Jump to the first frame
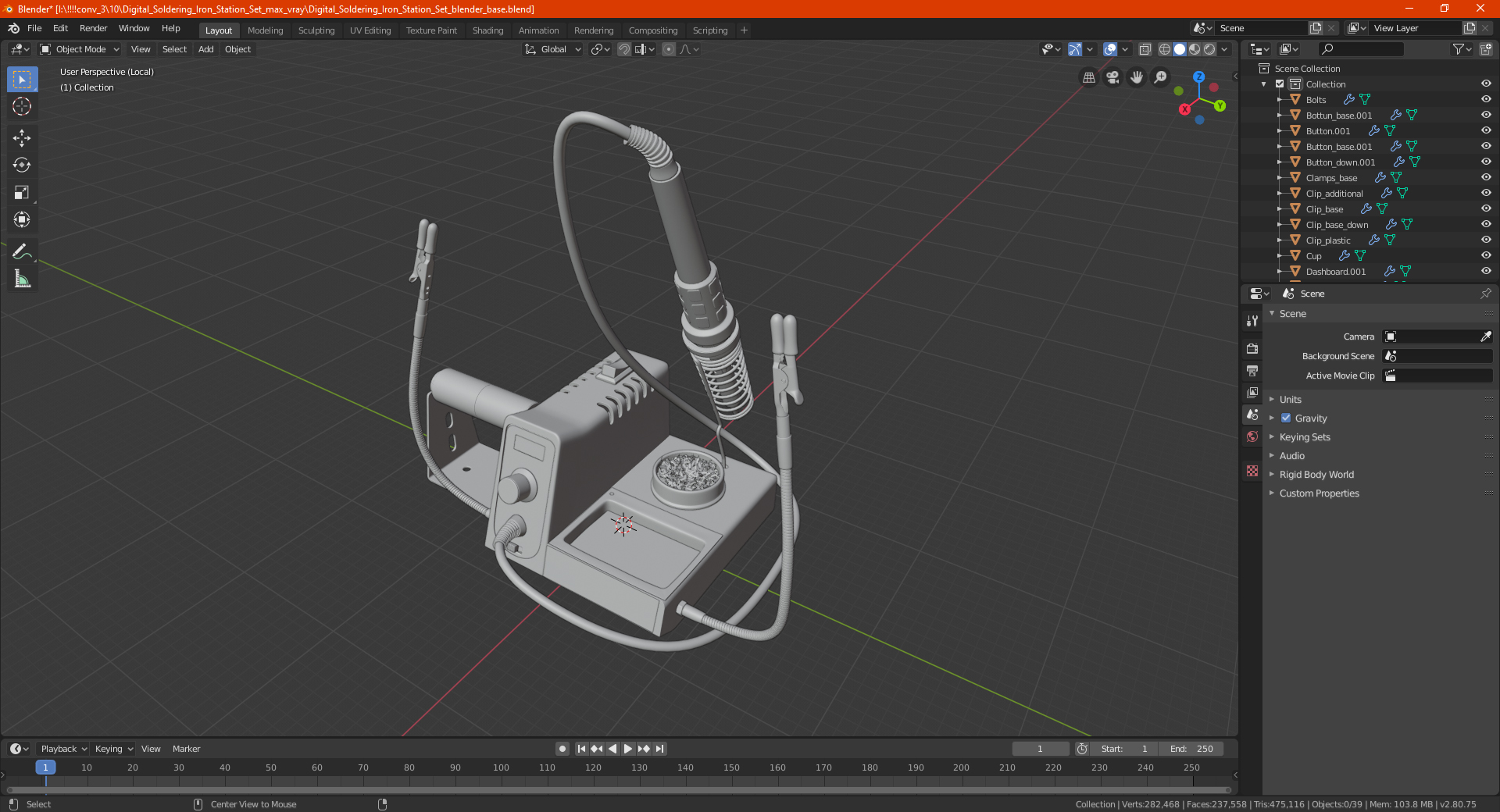The width and height of the screenshot is (1500, 812). click(581, 749)
